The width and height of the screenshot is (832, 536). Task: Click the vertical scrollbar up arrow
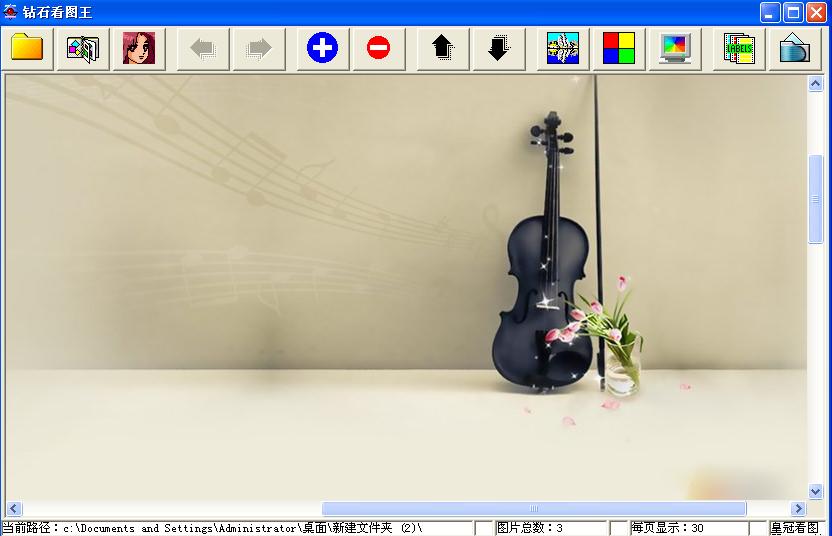click(x=816, y=83)
